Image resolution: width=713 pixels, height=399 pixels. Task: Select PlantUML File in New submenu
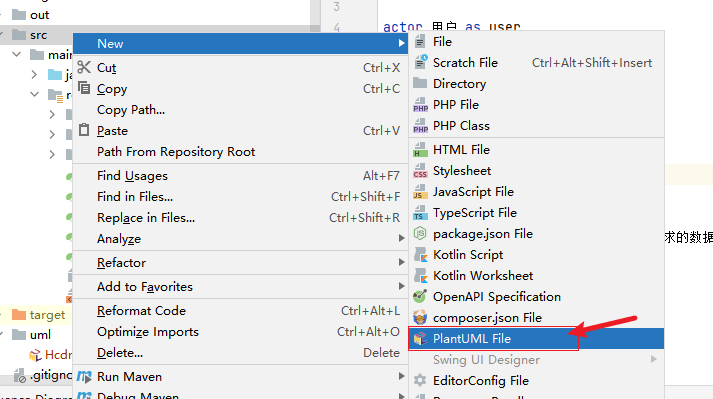coord(537,338)
